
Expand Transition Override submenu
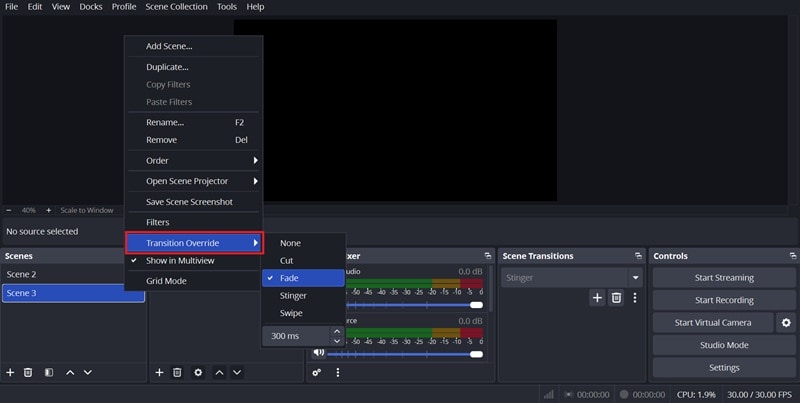pos(194,243)
